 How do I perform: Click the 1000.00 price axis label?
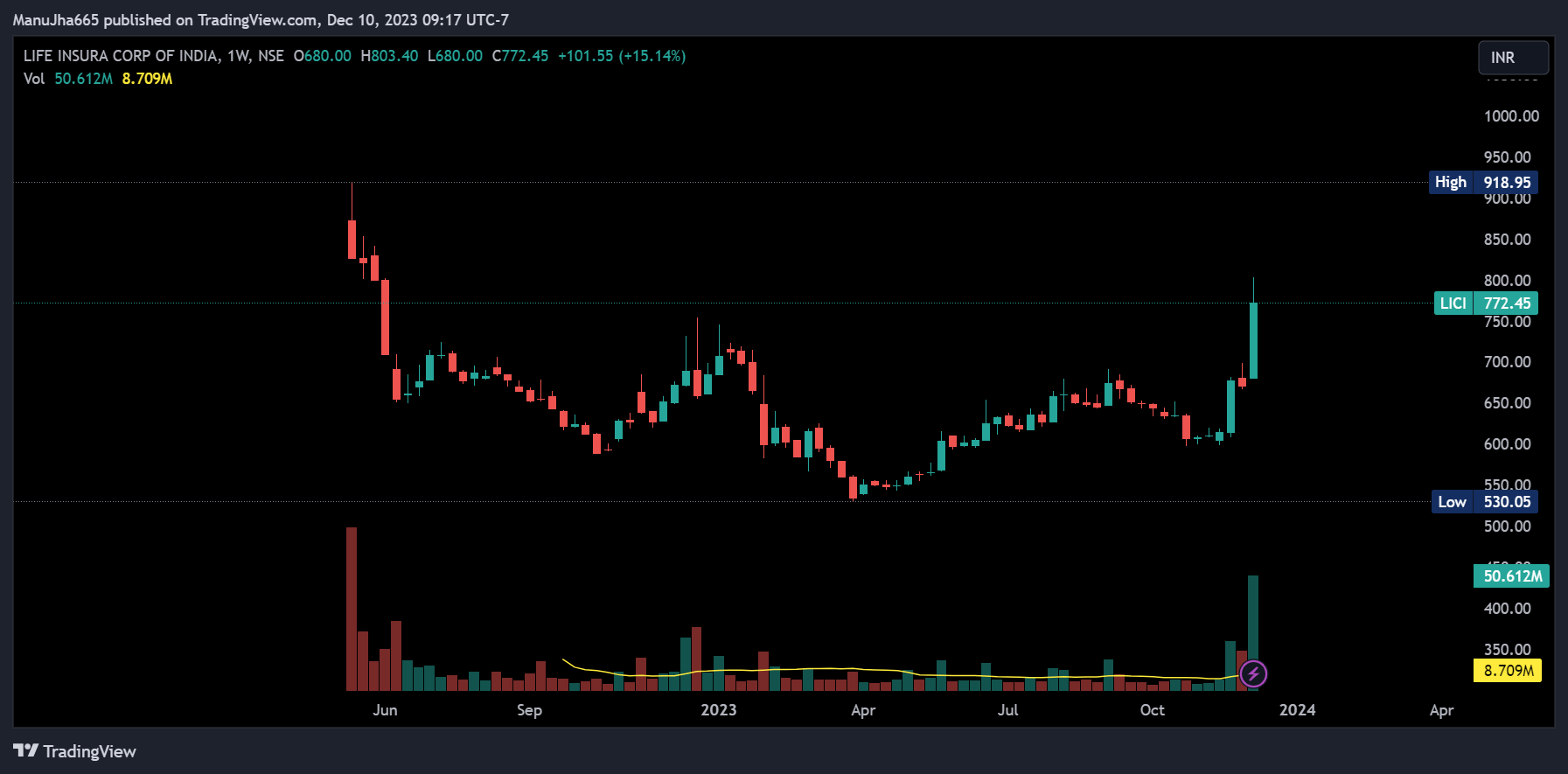1511,116
